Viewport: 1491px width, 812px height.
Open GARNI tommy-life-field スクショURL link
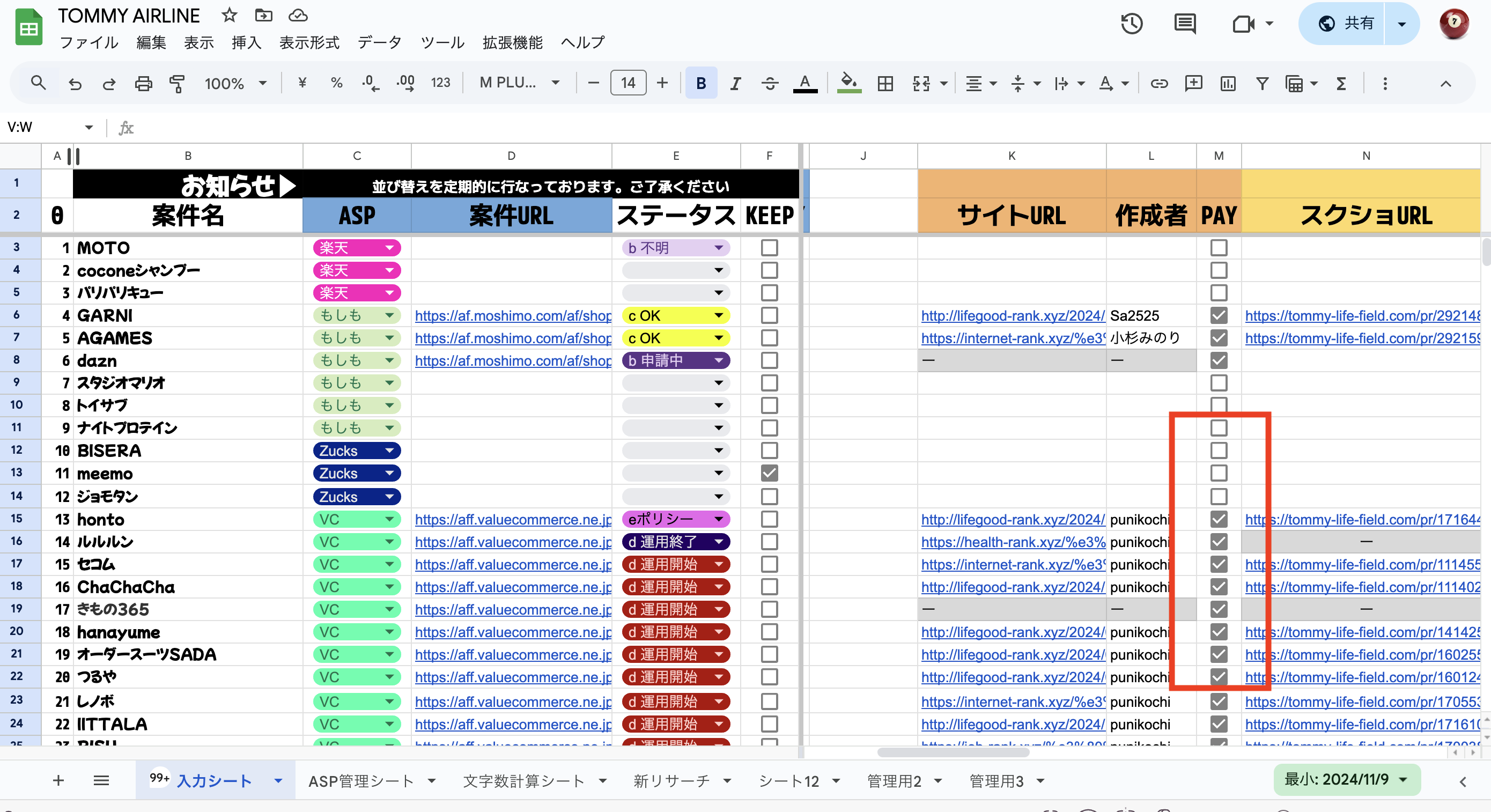[x=1362, y=315]
